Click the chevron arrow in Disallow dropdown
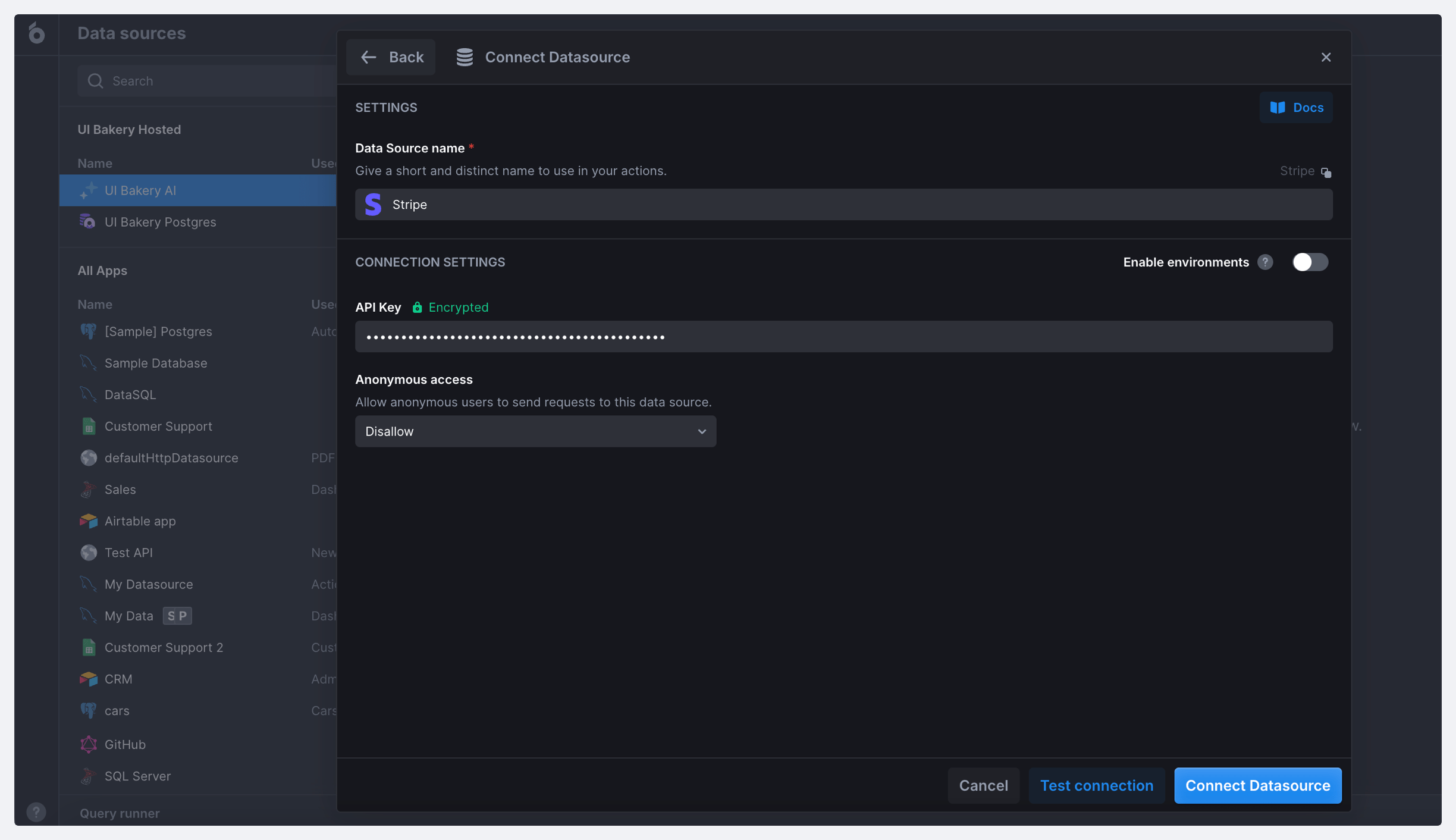Viewport: 1456px width, 840px height. 702,431
